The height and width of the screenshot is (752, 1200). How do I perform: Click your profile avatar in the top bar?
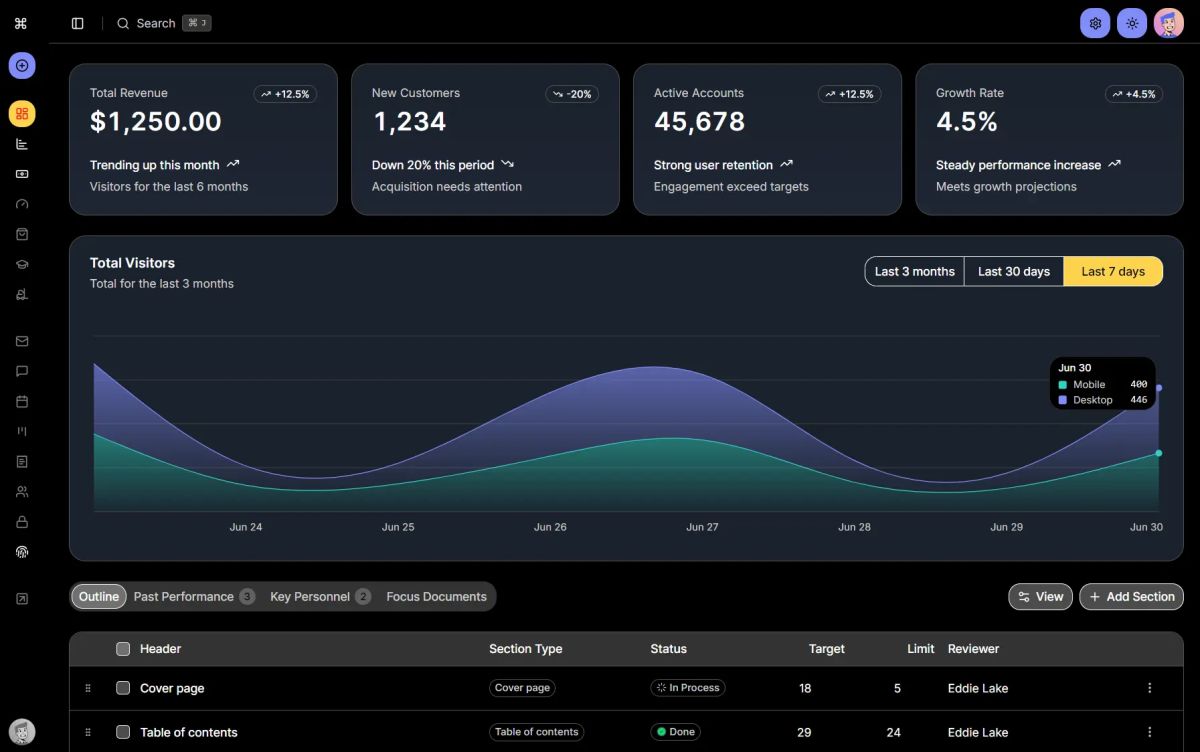click(x=1168, y=22)
